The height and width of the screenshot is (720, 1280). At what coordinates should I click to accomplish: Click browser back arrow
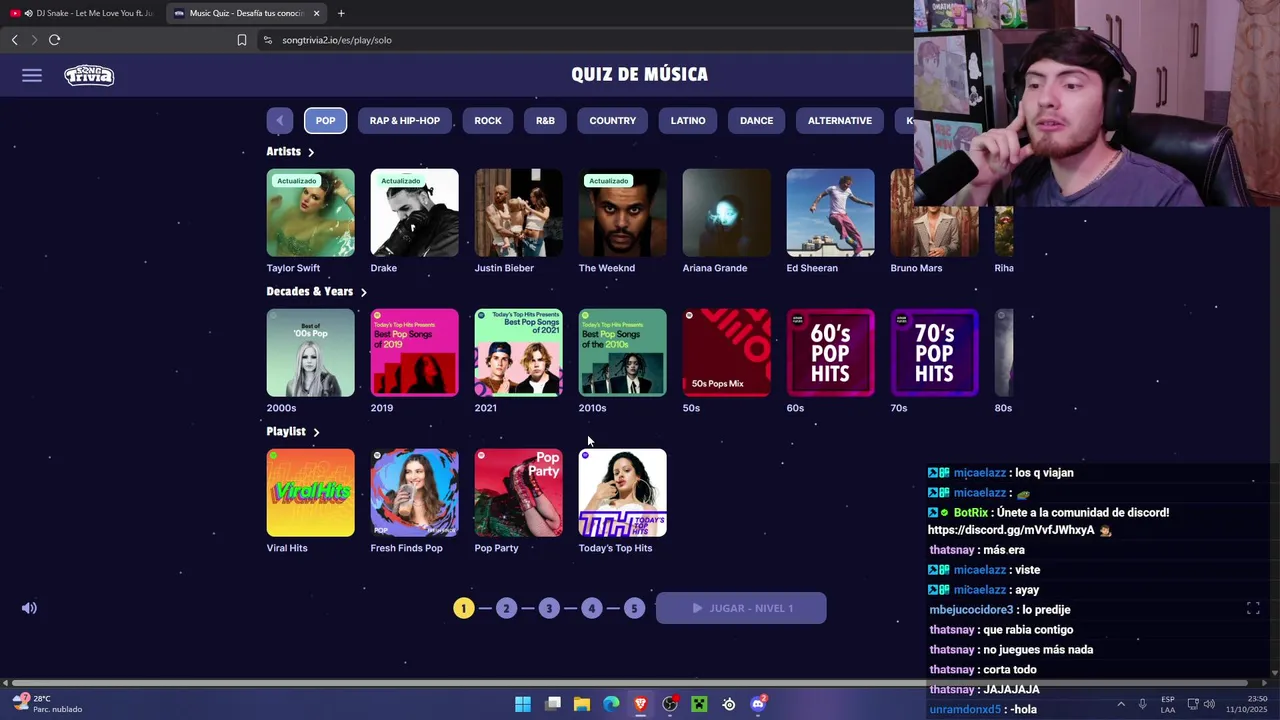pos(15,40)
